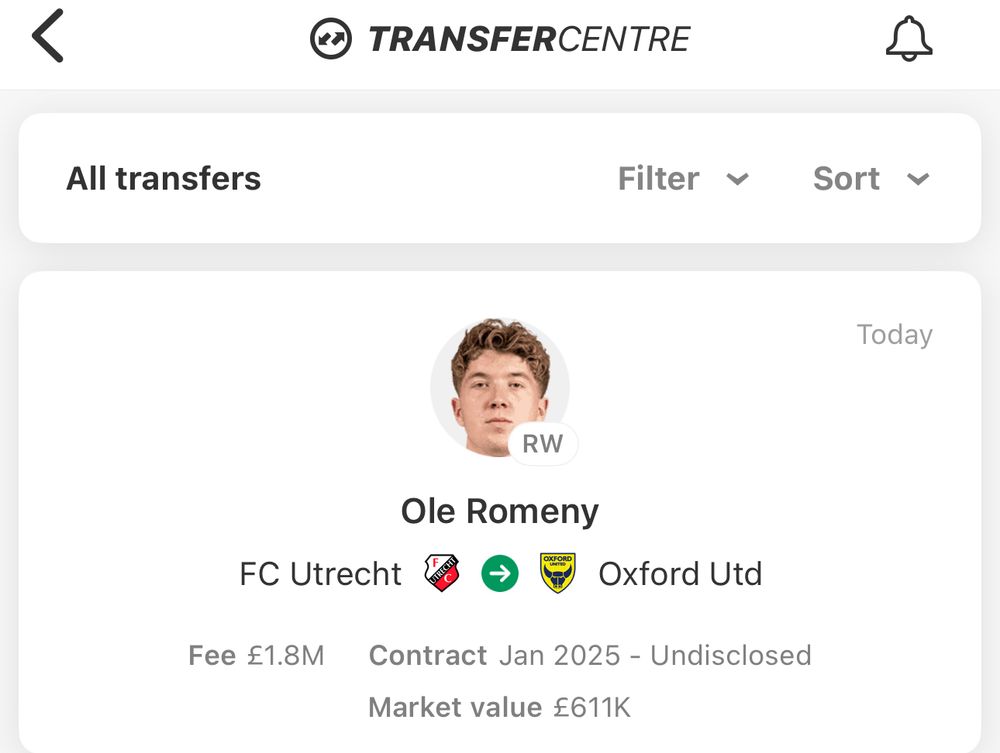Tap the £1.8M fee detail
Image resolution: width=1000 pixels, height=753 pixels.
(286, 656)
